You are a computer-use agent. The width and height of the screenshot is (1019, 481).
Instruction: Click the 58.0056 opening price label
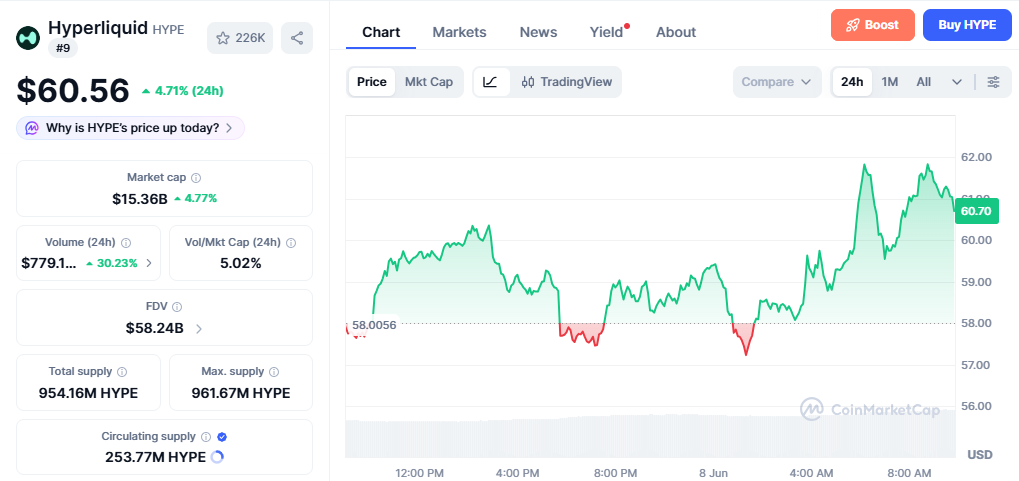click(374, 325)
